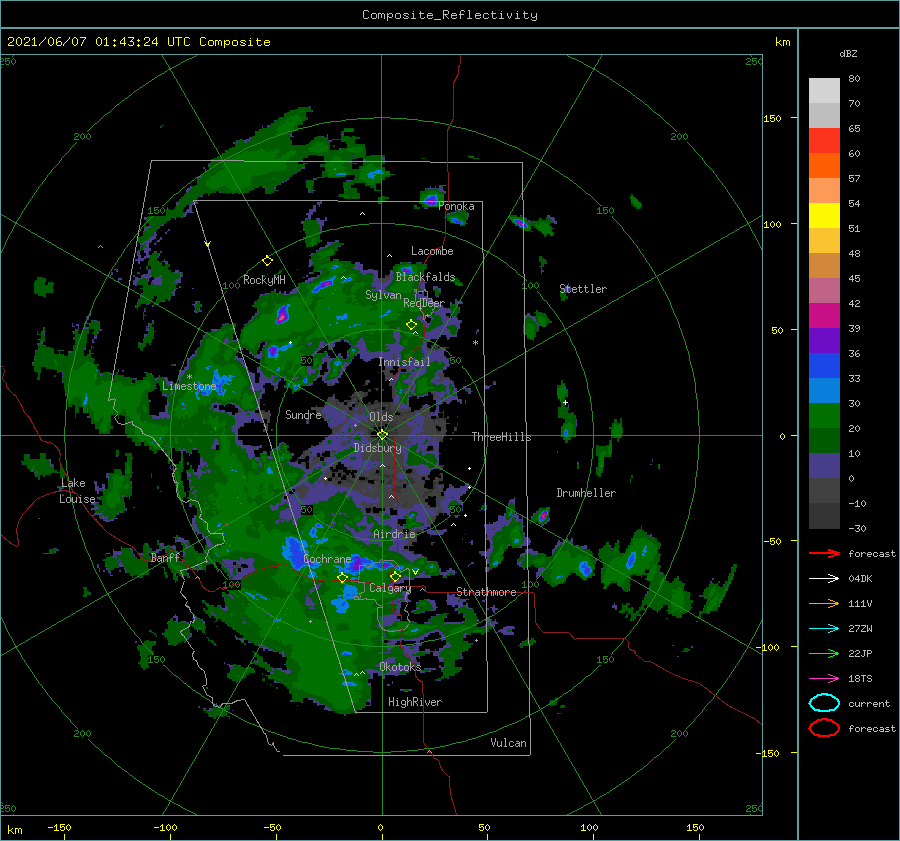Click the Calgary city label
900x841 pixels.
390,588
